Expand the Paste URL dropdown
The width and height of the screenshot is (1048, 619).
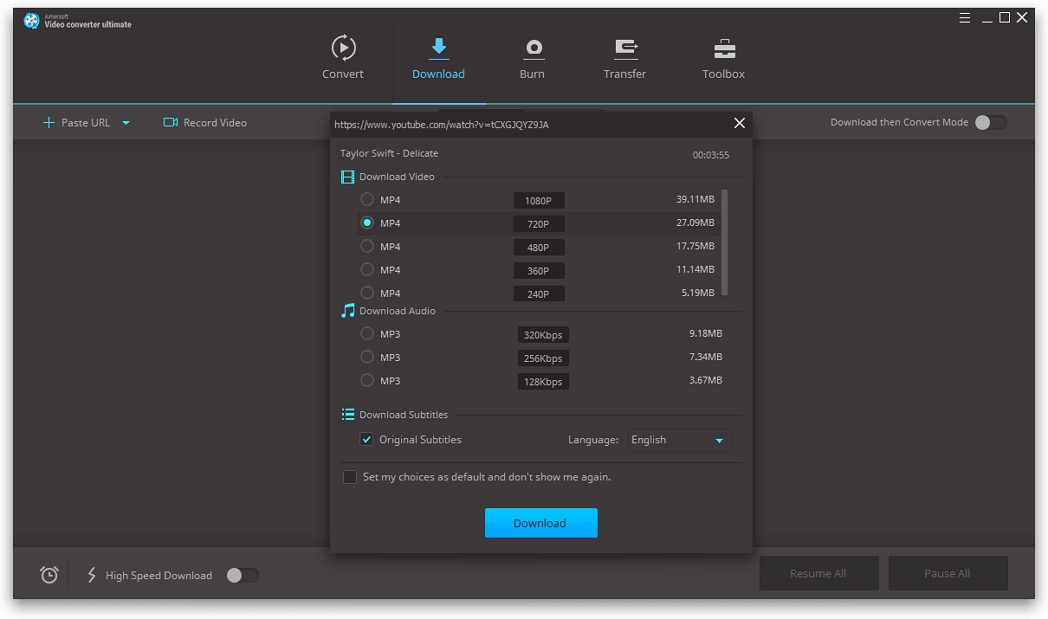click(126, 122)
